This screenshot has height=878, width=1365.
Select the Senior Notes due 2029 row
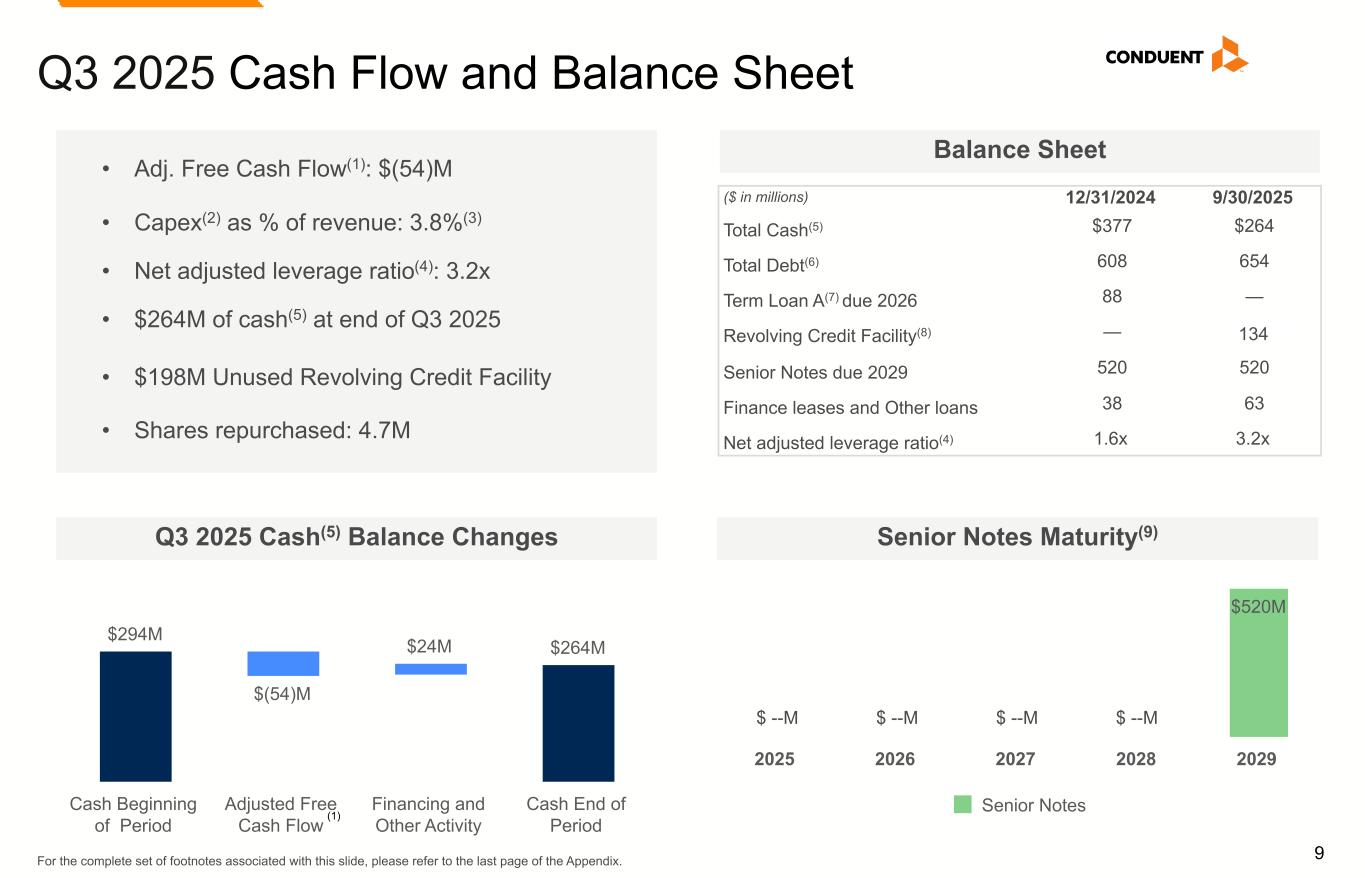pos(815,372)
